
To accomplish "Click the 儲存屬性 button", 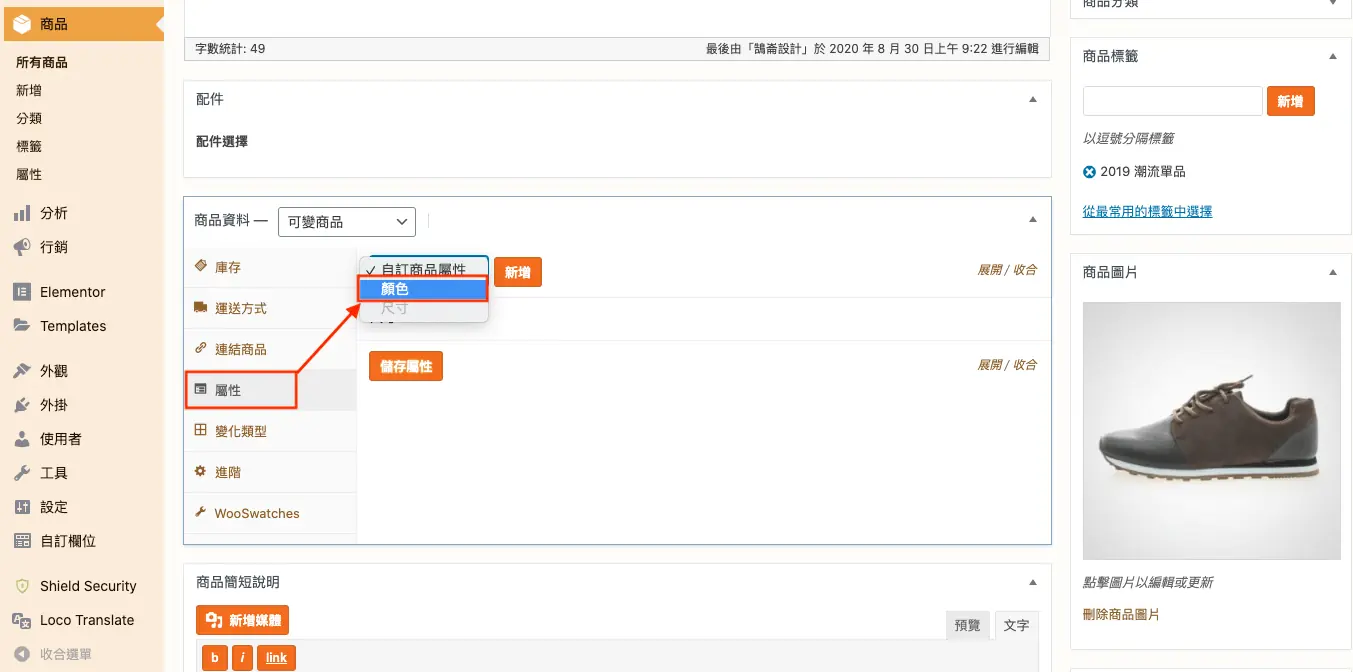I will click(406, 366).
